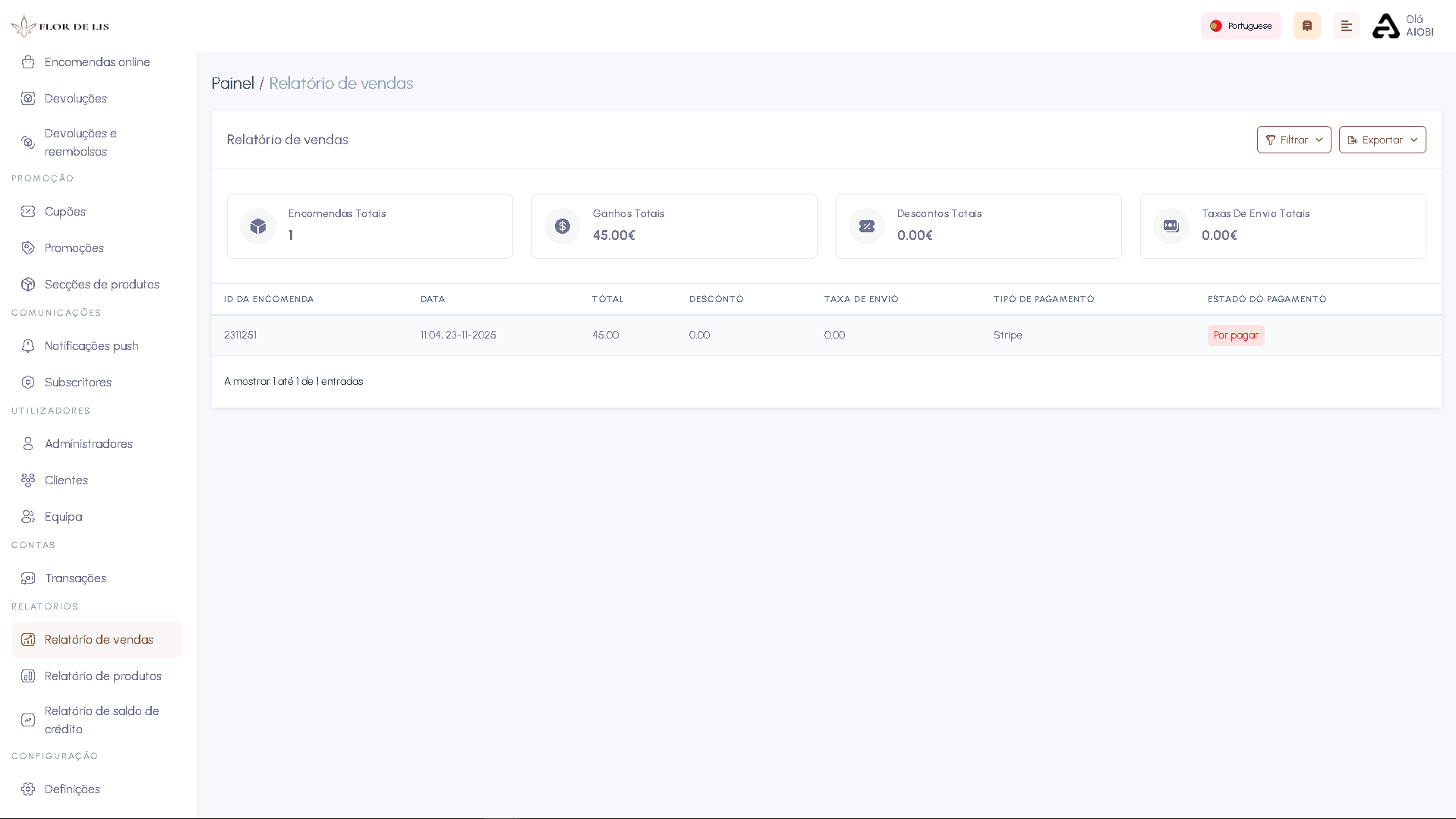This screenshot has width=1456, height=819.
Task: Select Clientes under Utilizadores
Action: click(65, 480)
